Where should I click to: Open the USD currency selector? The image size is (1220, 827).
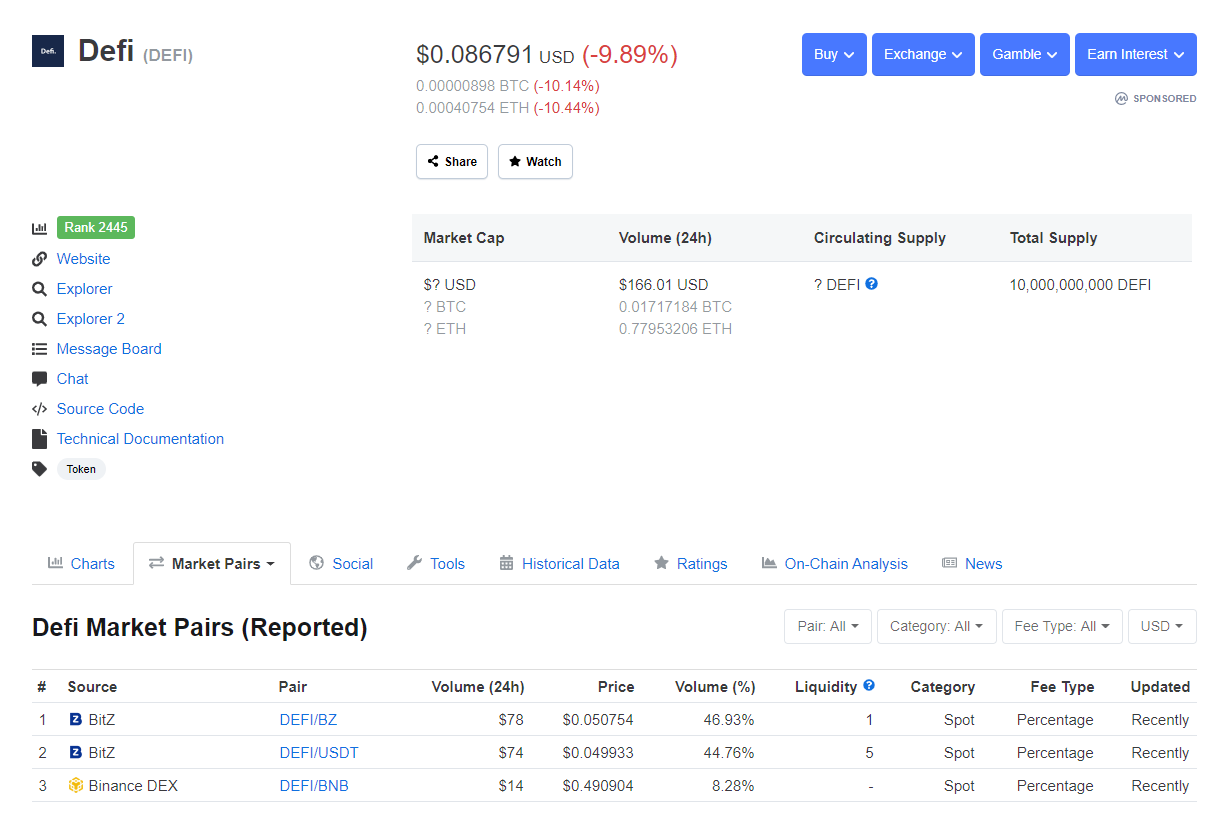[1162, 627]
